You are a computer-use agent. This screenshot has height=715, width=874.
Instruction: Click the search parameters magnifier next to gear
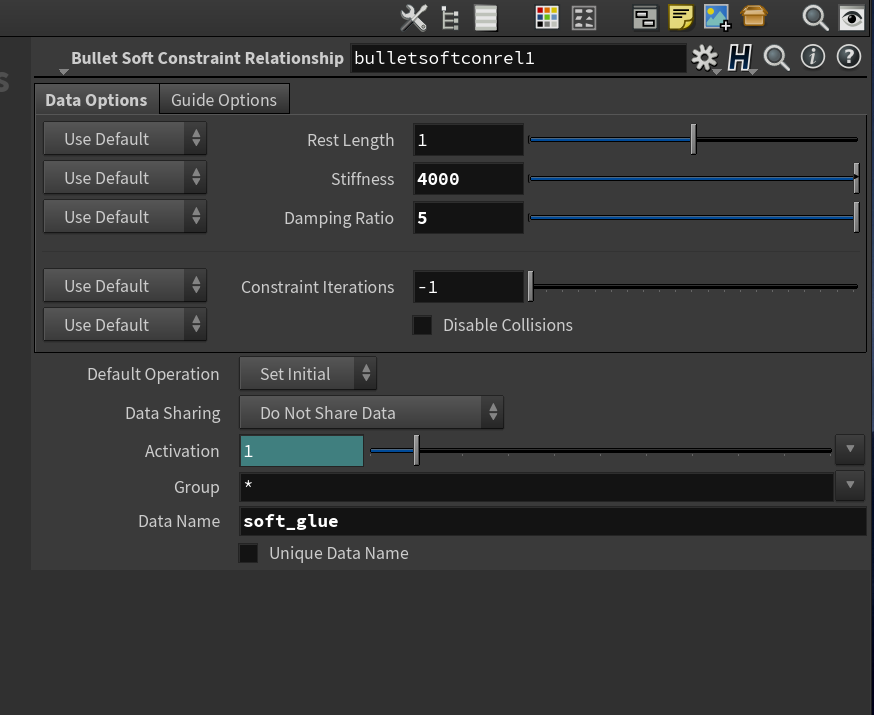pos(776,58)
